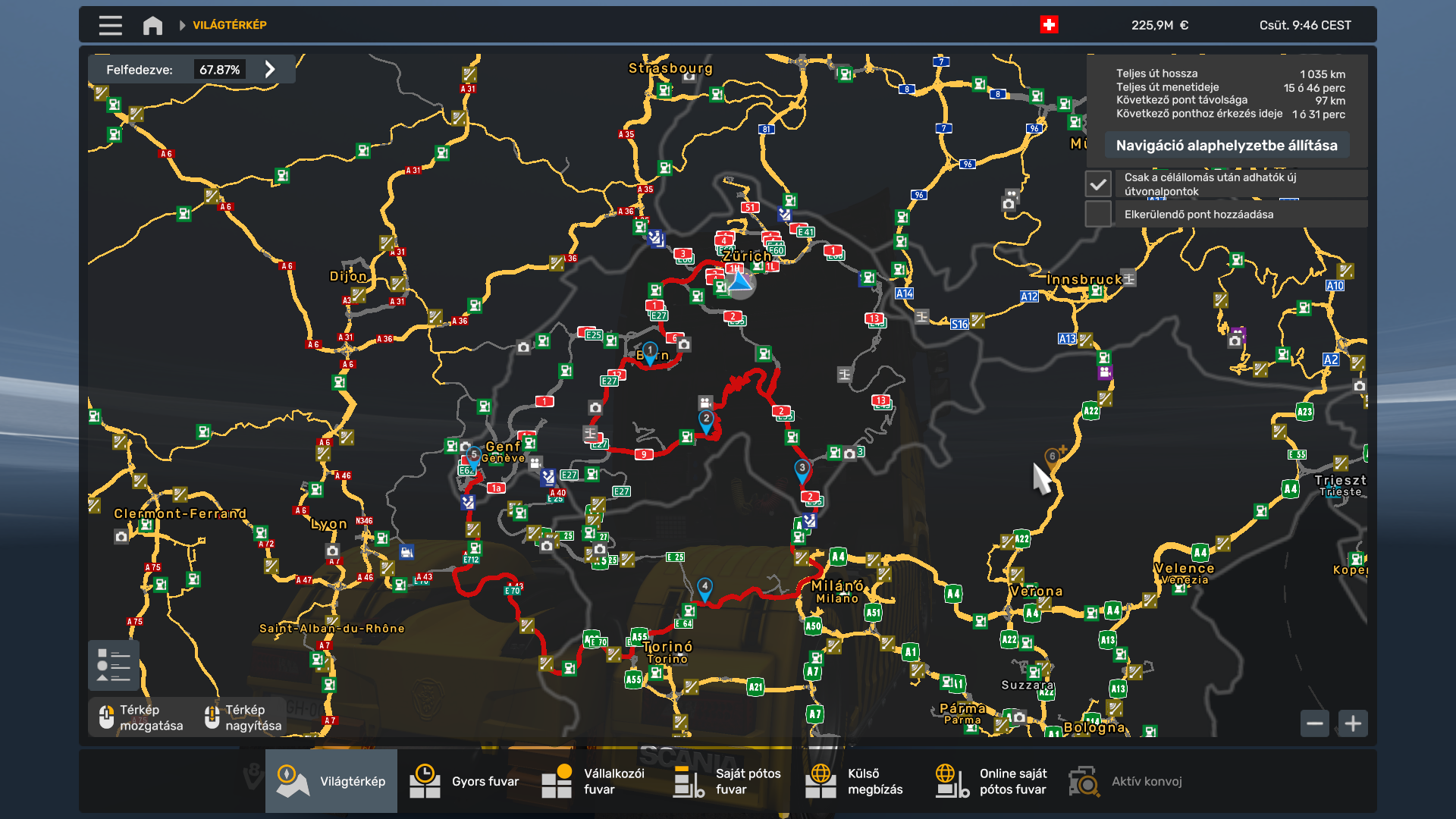This screenshot has height=819, width=1456.
Task: Click the A13 road sign near Innsbruck
Action: pos(1067,339)
